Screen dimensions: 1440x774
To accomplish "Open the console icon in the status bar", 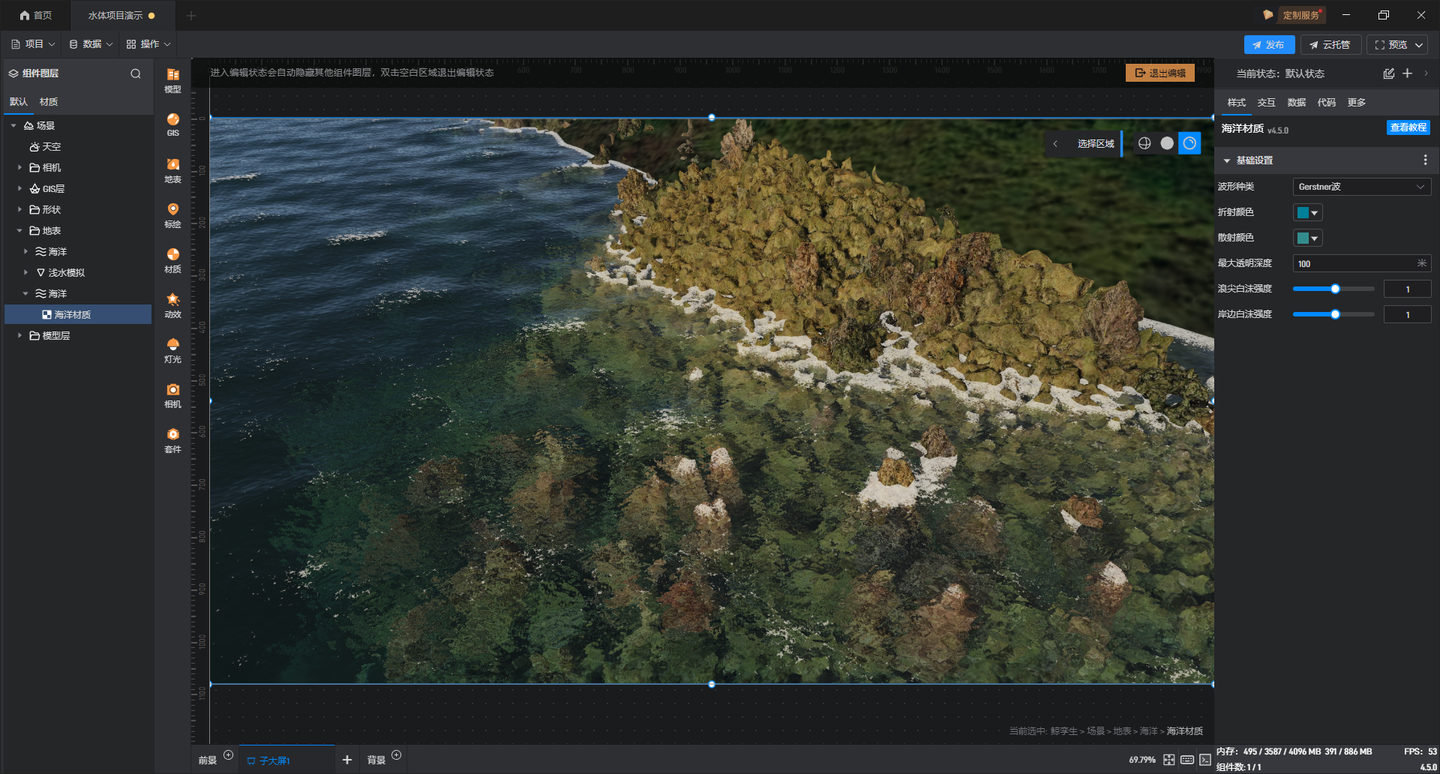I will click(x=1204, y=760).
